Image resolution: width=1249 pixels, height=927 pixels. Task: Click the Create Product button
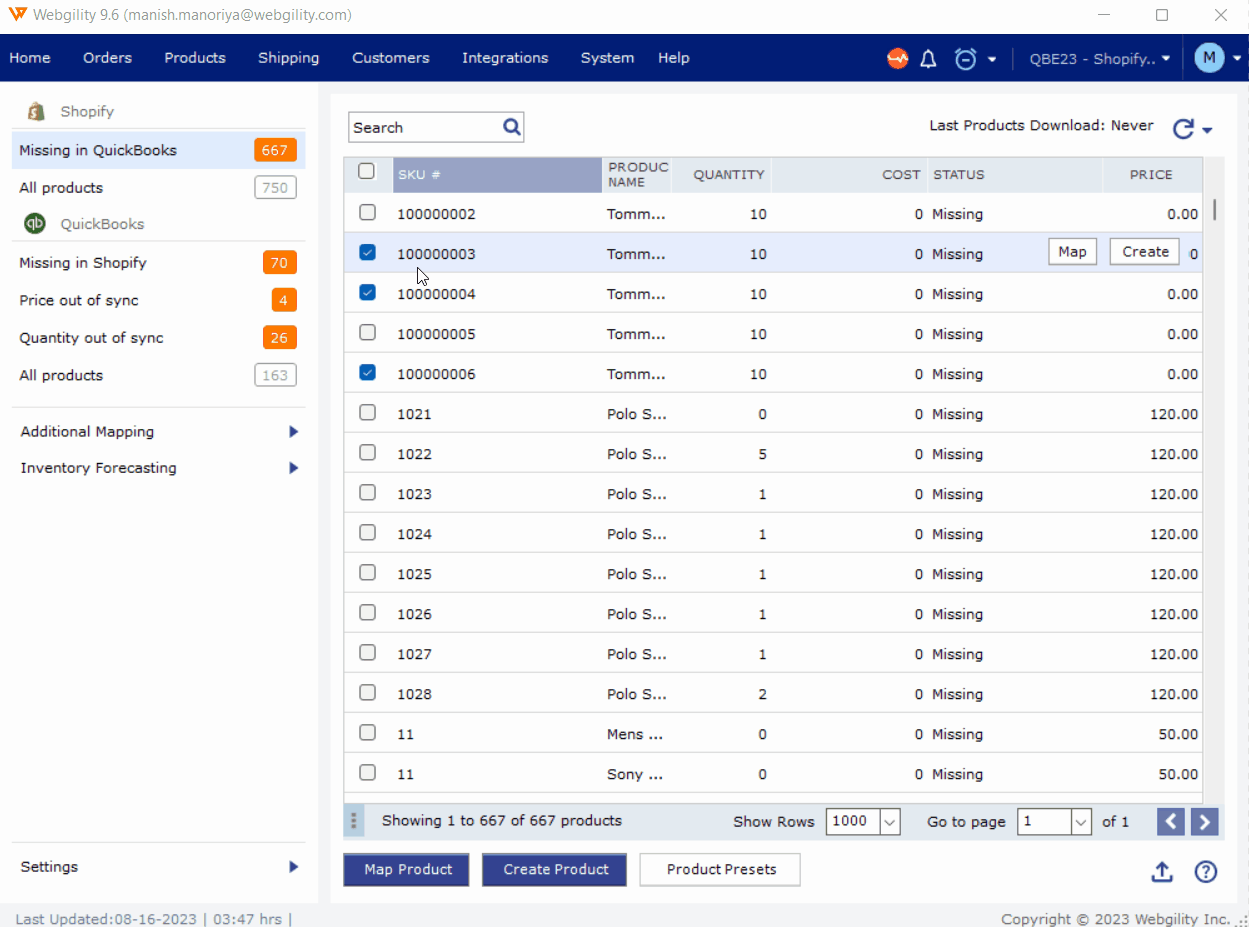tap(555, 870)
